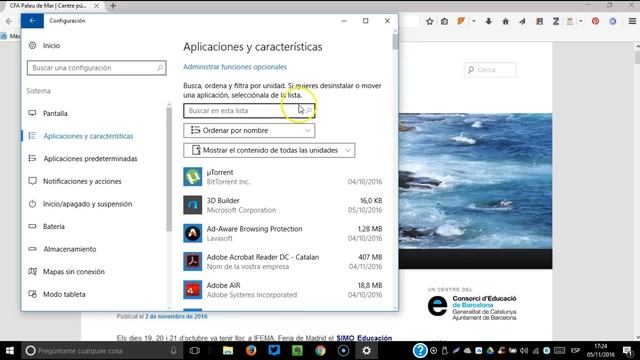Open the Windows Start menu
The height and width of the screenshot is (360, 640).
[10, 351]
